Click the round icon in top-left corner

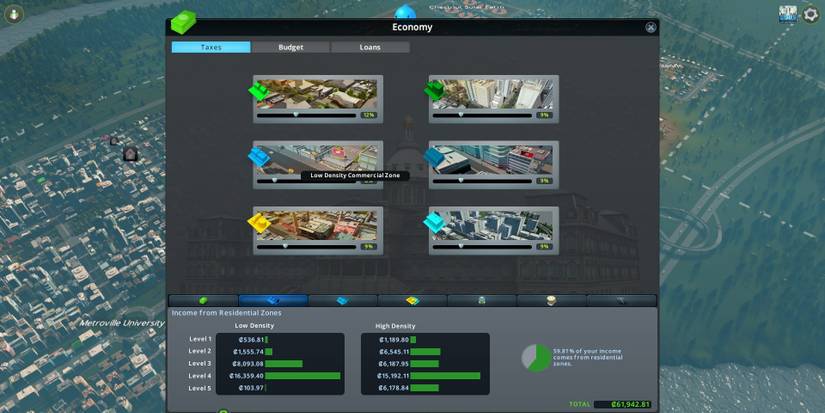14,14
